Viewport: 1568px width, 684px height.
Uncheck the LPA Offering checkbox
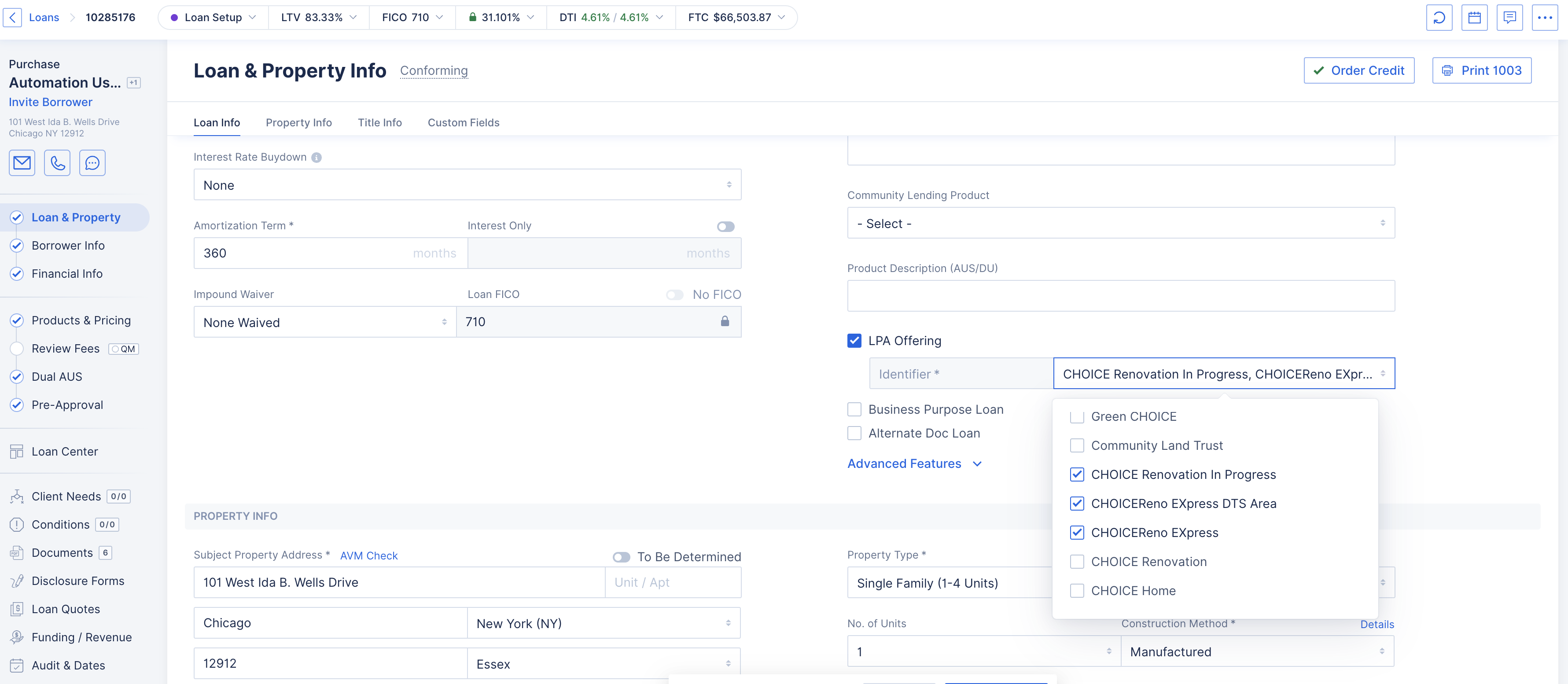click(x=854, y=341)
